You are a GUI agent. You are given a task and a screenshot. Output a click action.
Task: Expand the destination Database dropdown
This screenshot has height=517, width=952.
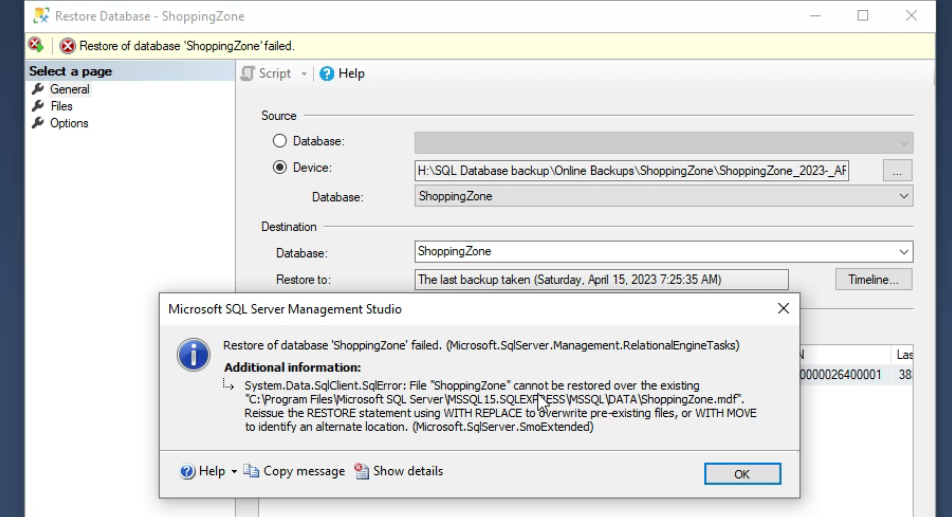(903, 251)
